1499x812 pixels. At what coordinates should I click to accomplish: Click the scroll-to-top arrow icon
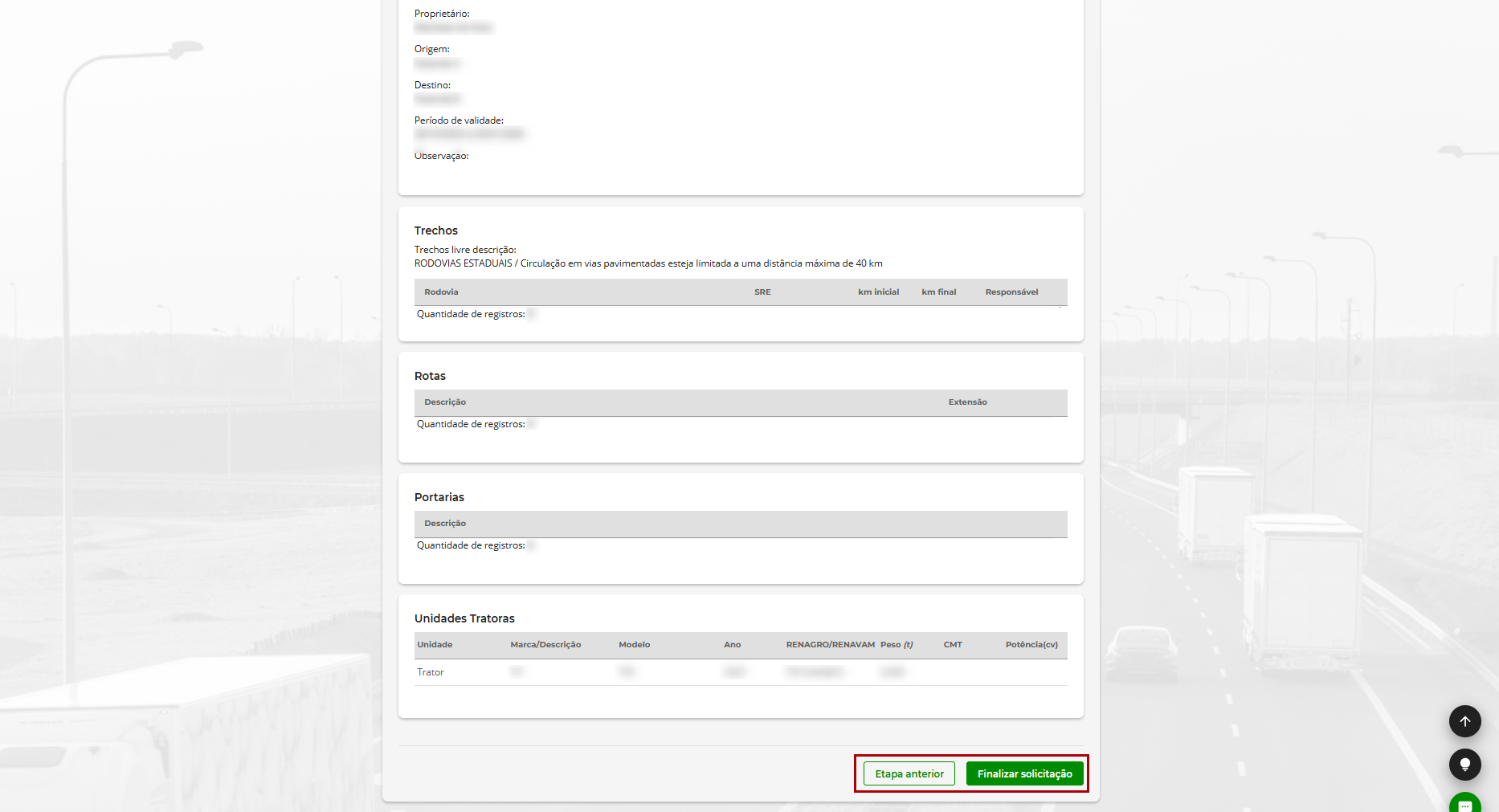1464,721
